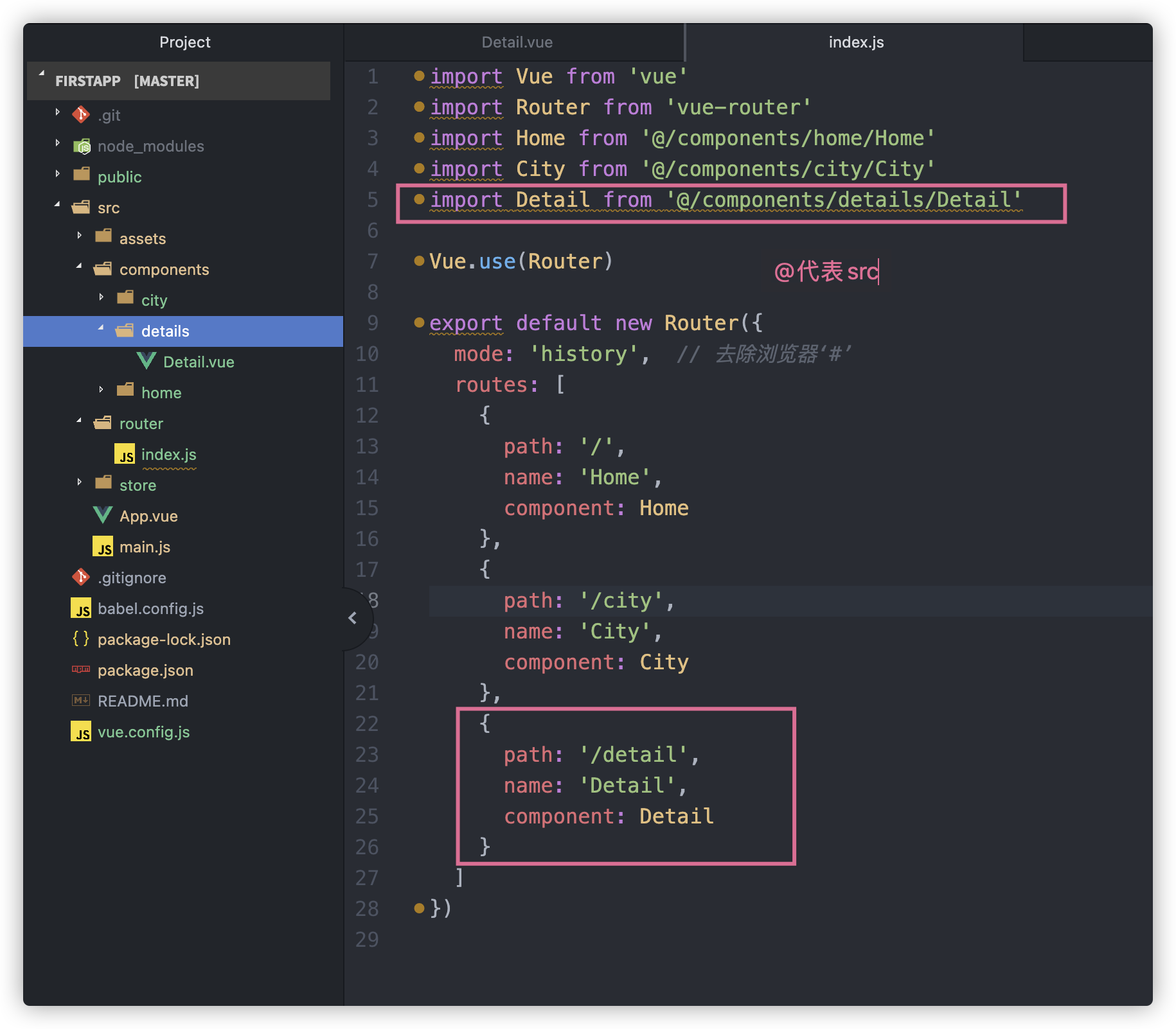1176x1029 pixels.
Task: Click the git icon beside .gitignore
Action: (x=81, y=577)
